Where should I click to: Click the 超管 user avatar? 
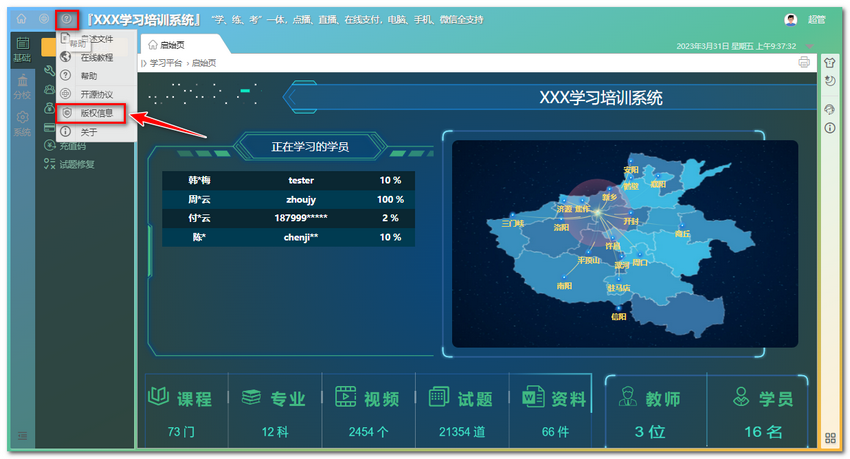point(791,19)
